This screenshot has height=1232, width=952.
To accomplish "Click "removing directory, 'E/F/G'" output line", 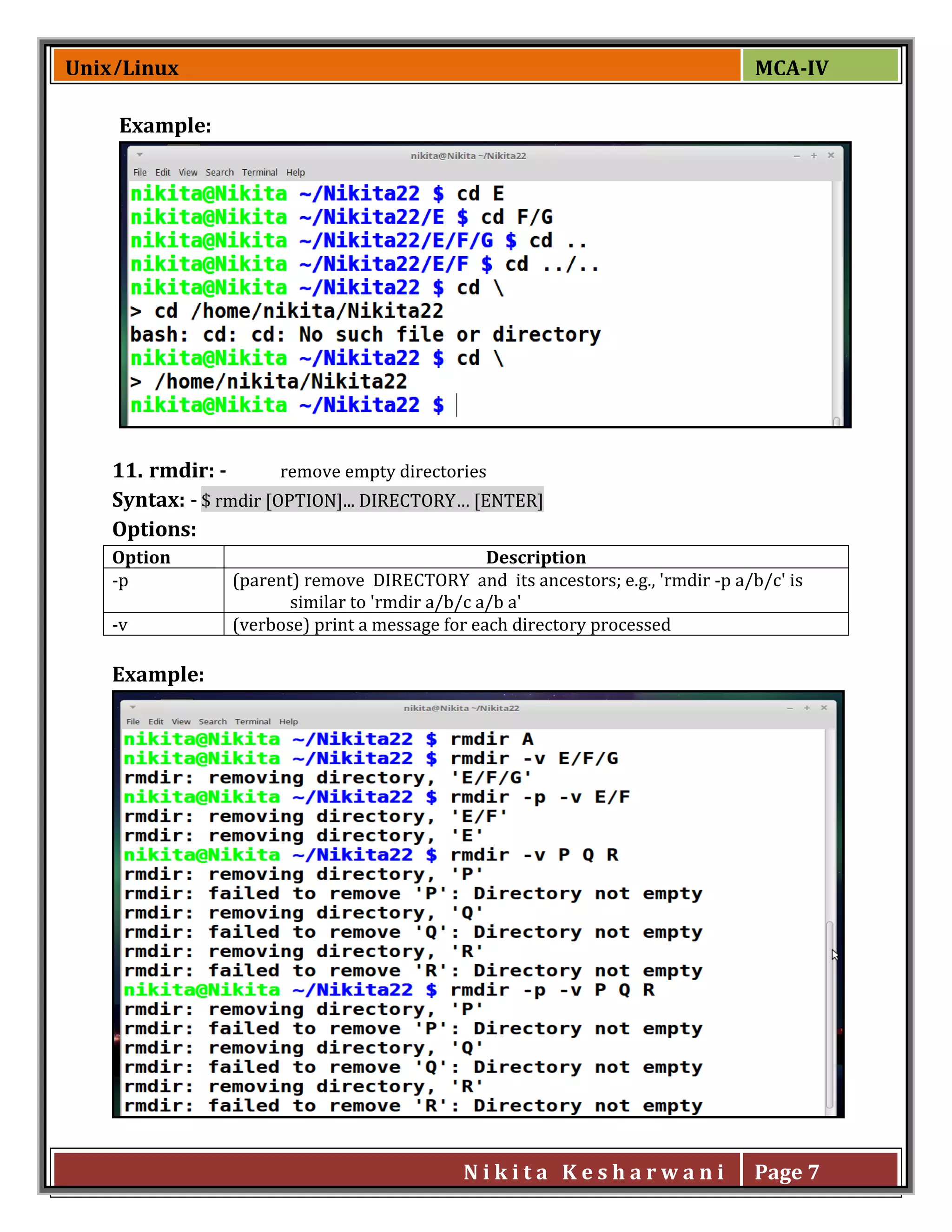I will point(328,778).
